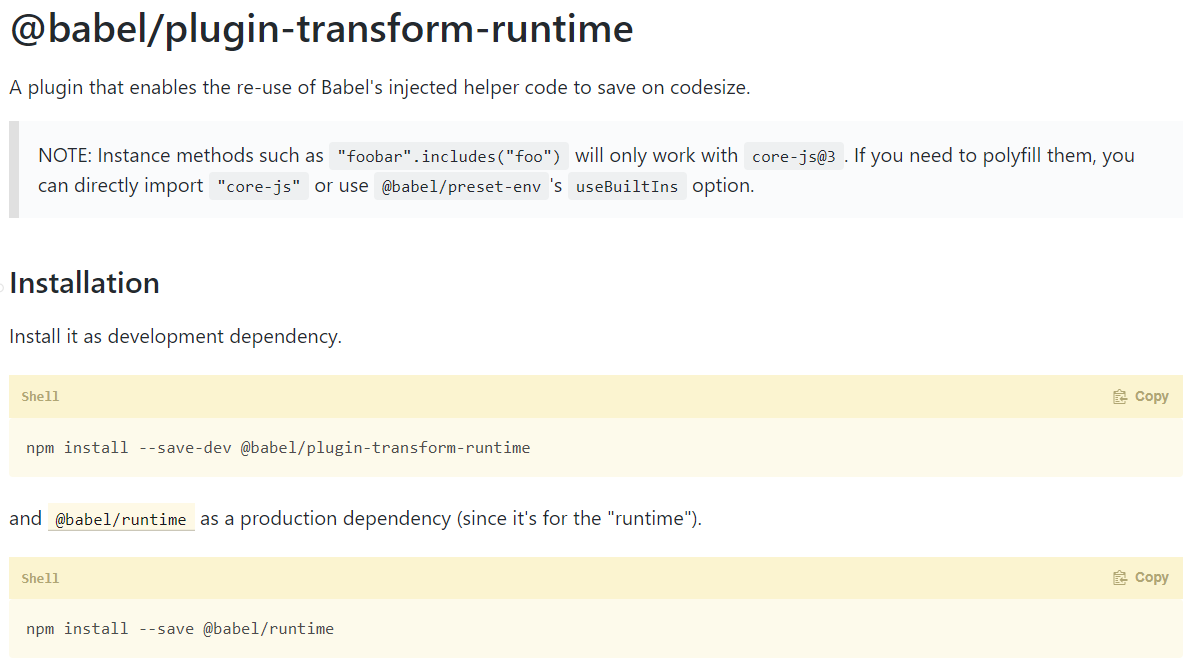This screenshot has width=1191, height=661.
Task: Click the npm install --save-dev command text
Action: click(278, 447)
